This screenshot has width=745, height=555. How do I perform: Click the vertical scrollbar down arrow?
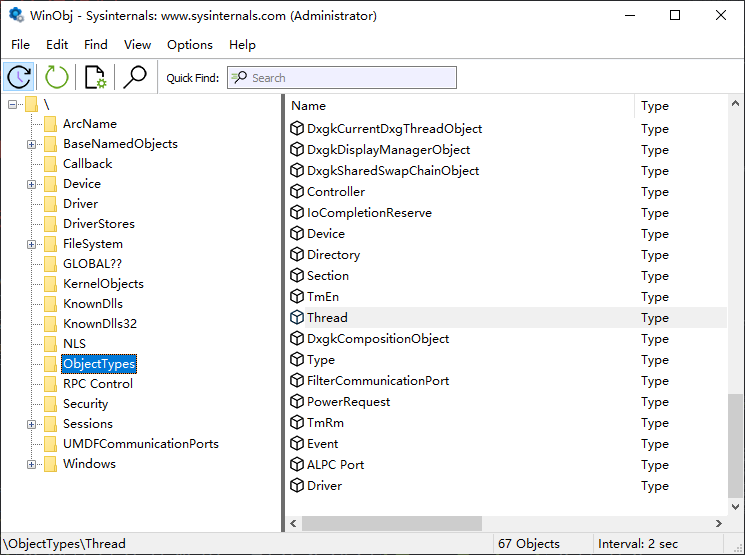click(735, 507)
